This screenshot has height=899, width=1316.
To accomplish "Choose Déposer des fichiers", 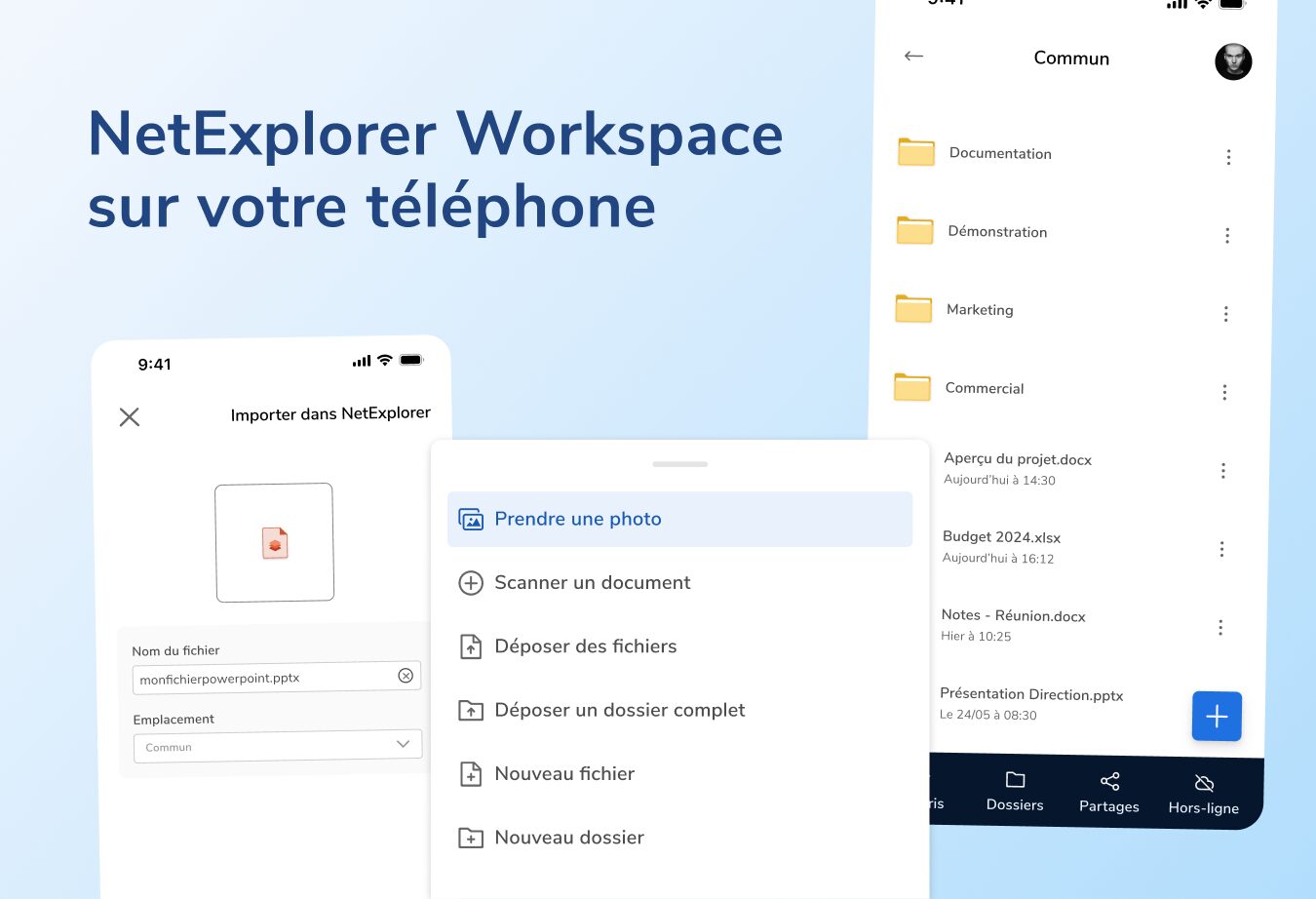I will click(x=680, y=646).
